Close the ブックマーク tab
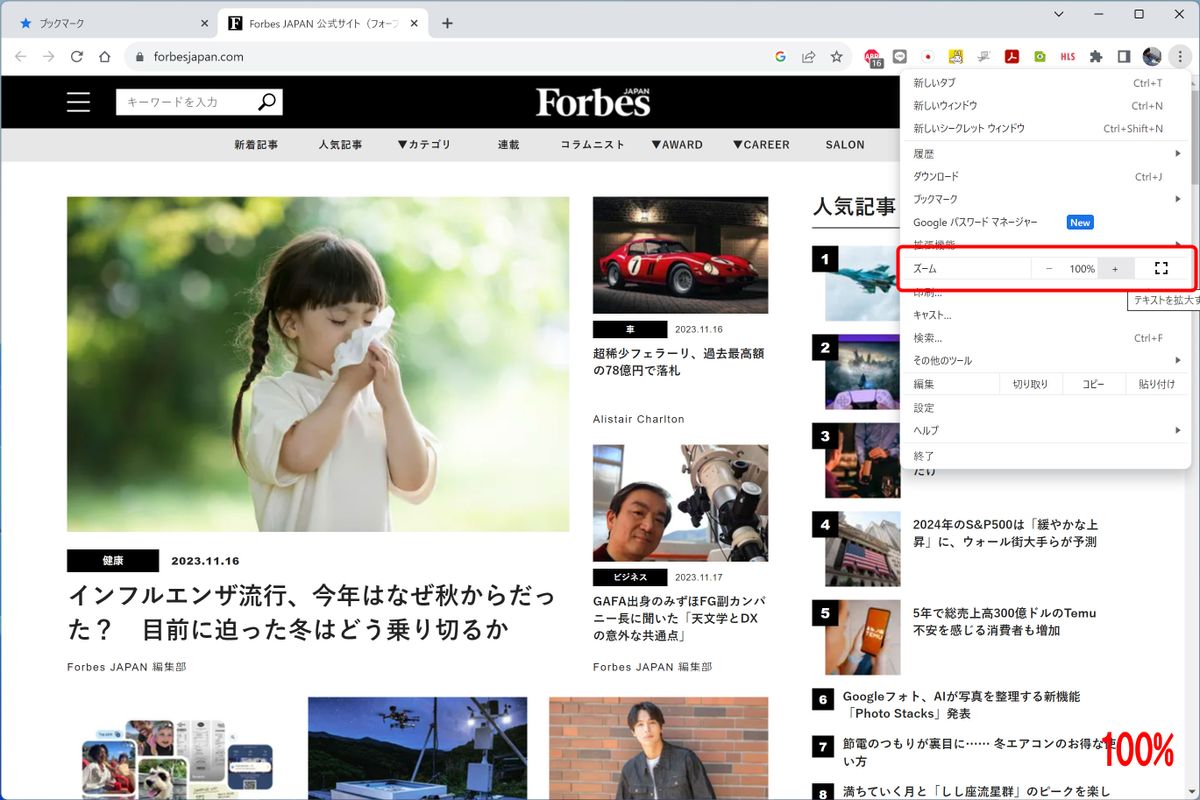Screen dimensions: 1200x800 click(204, 23)
